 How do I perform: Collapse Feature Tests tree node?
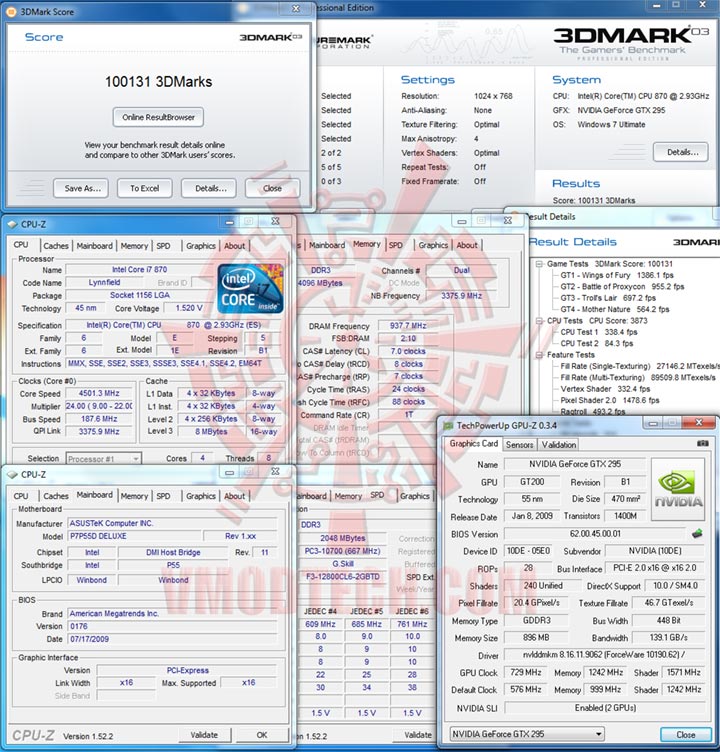point(539,355)
